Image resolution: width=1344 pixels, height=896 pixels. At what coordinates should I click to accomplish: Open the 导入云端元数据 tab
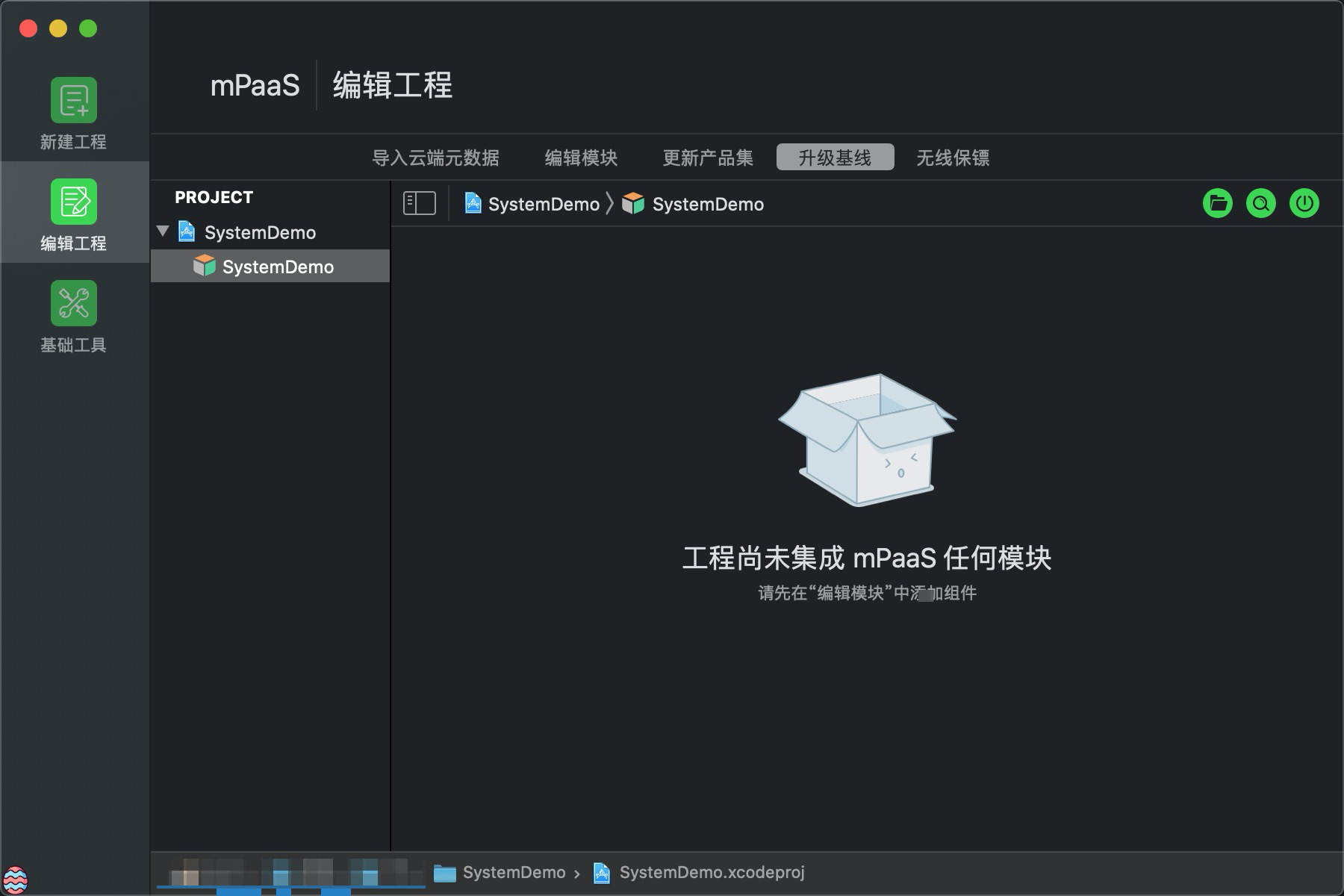436,158
